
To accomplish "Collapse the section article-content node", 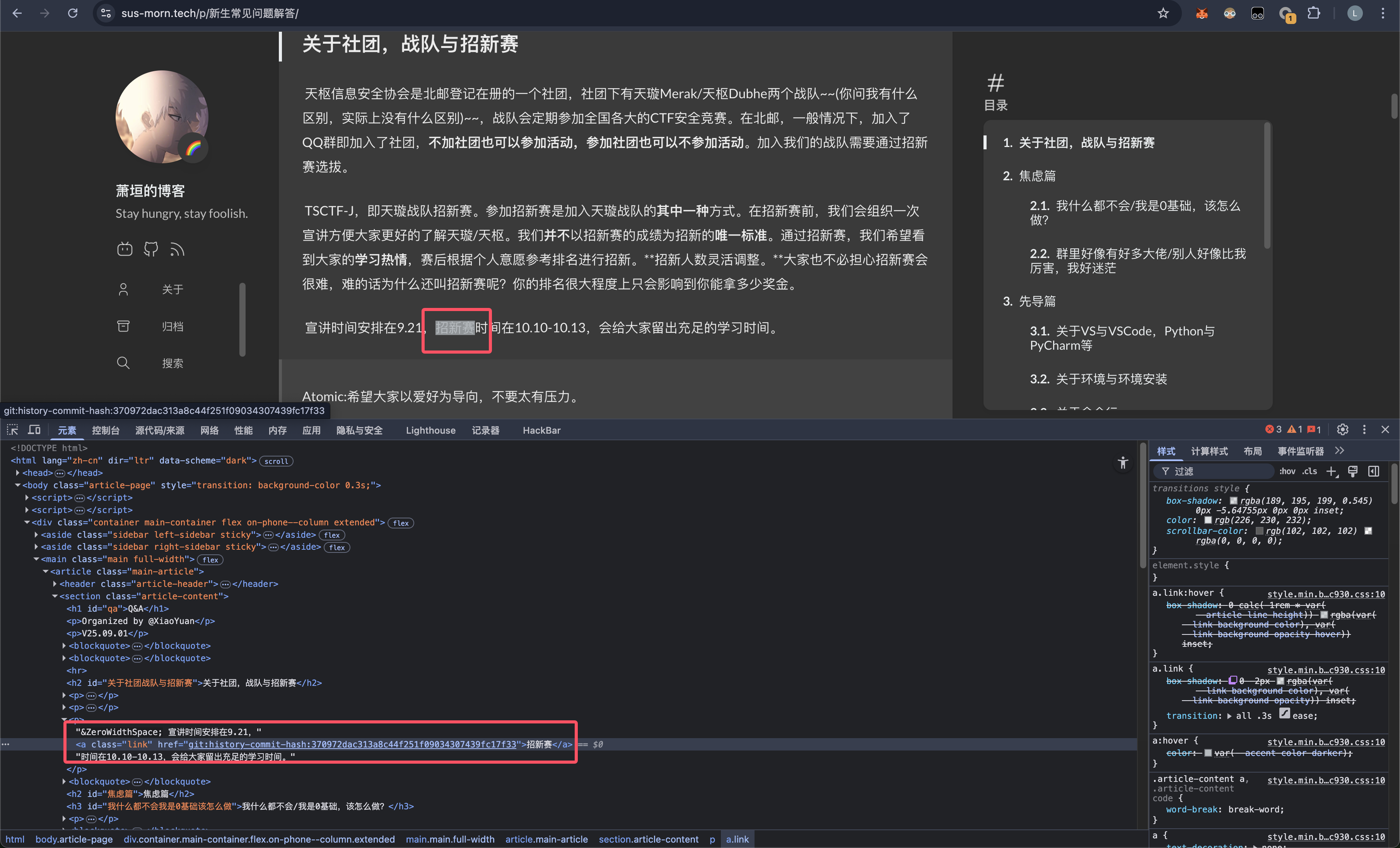I will pos(55,596).
